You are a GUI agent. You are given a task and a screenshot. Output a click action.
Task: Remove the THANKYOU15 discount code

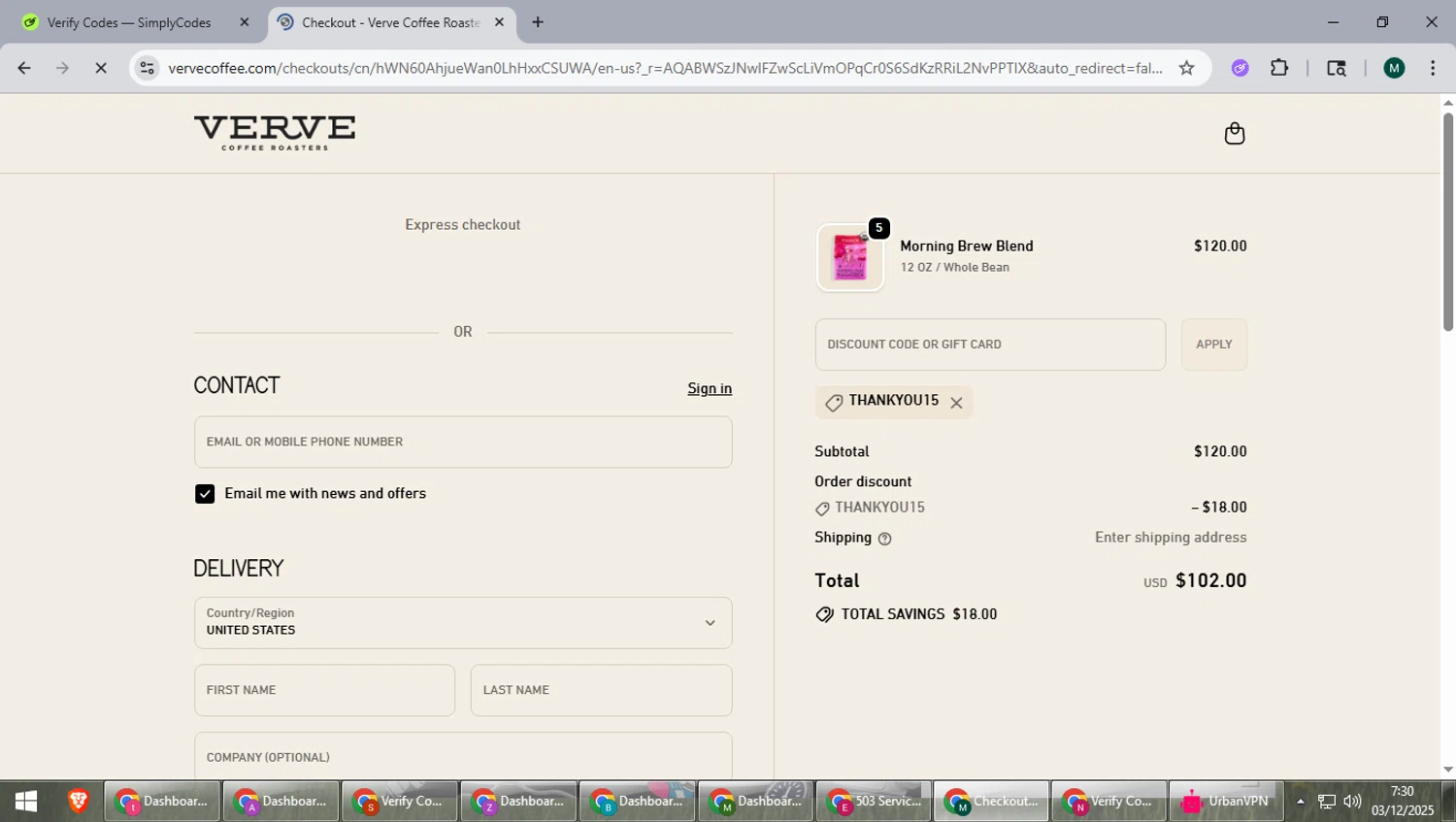(x=956, y=403)
